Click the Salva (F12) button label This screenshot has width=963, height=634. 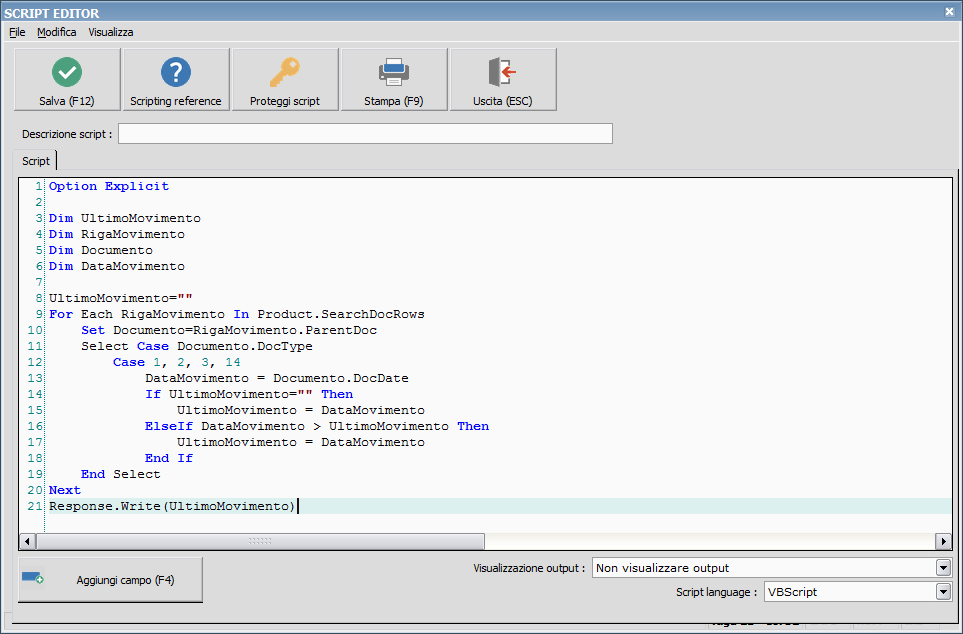coord(67,101)
